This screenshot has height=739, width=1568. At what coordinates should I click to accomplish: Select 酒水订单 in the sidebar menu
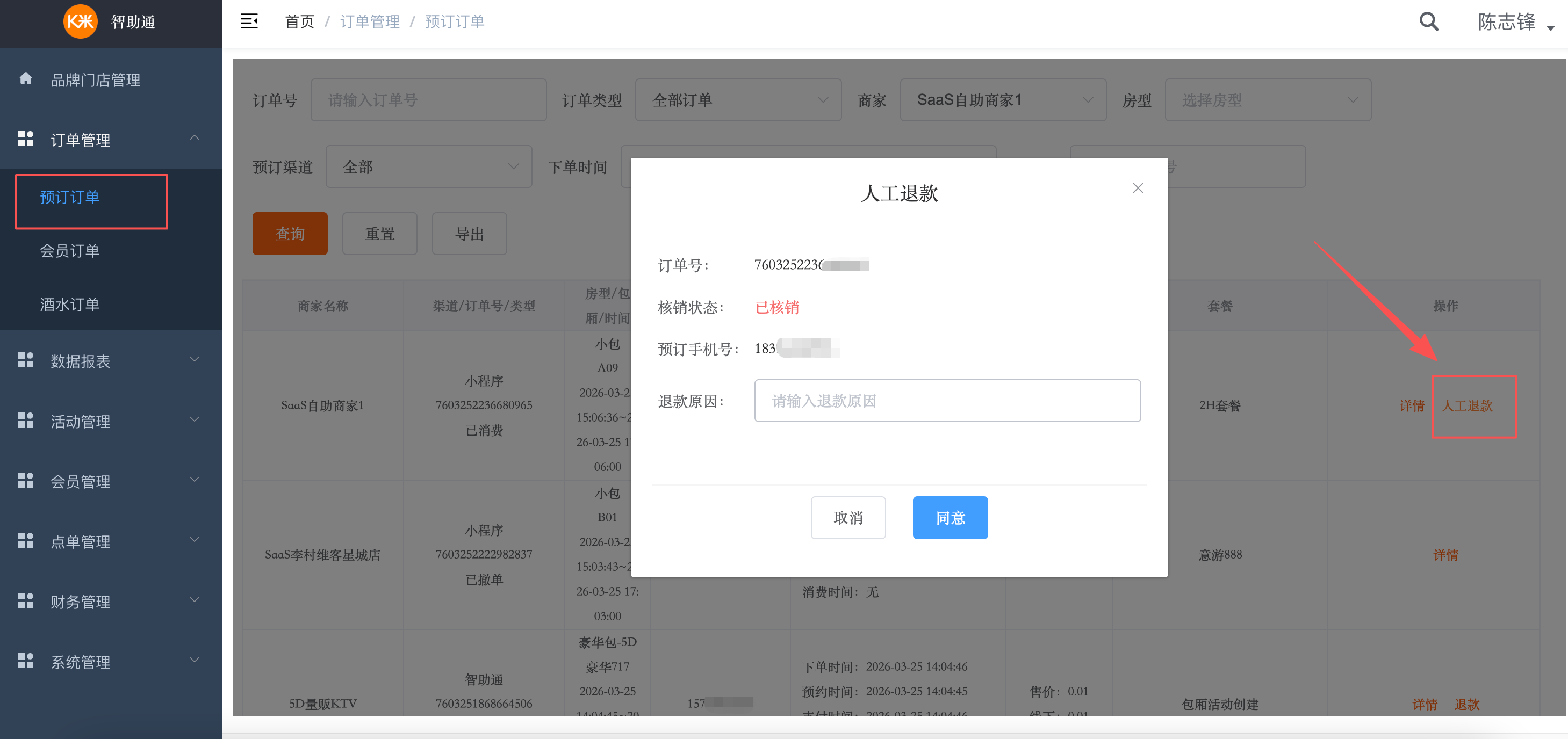tap(70, 304)
